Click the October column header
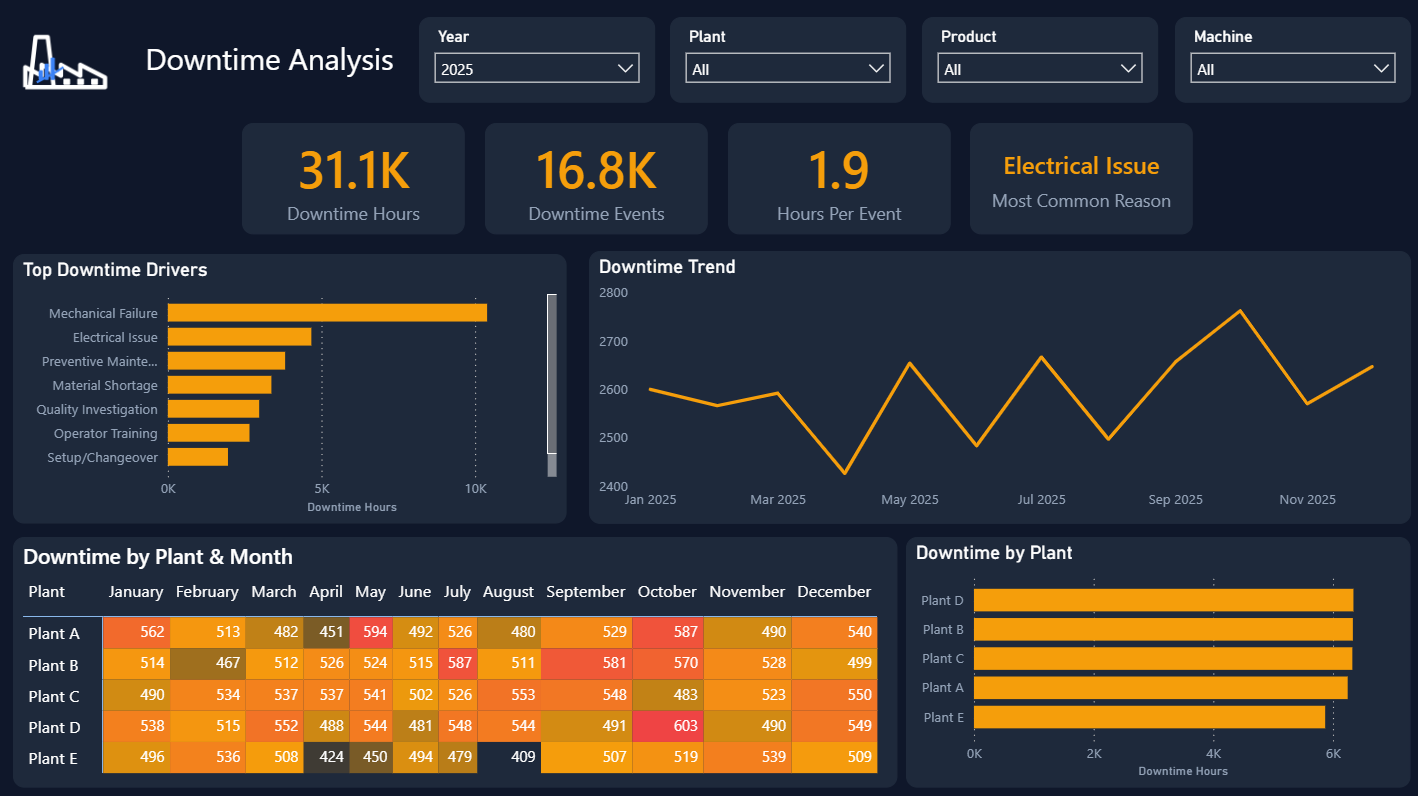This screenshot has width=1418, height=796. 667,592
